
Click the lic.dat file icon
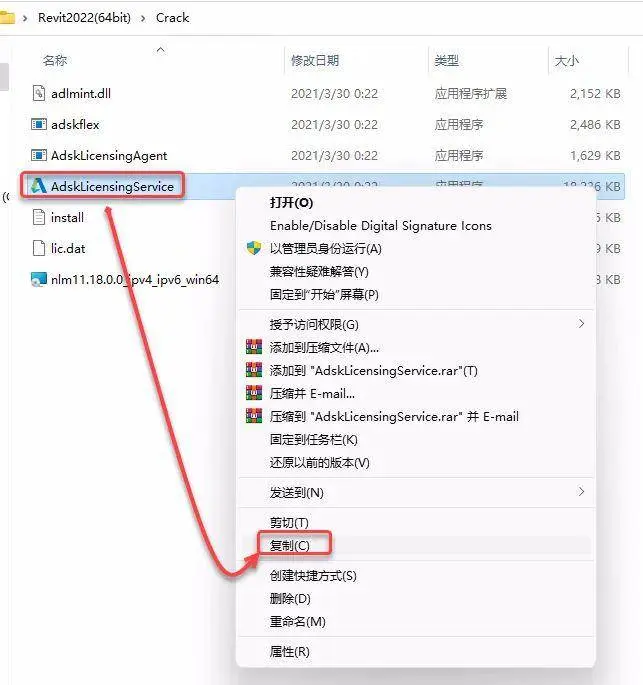(38, 248)
